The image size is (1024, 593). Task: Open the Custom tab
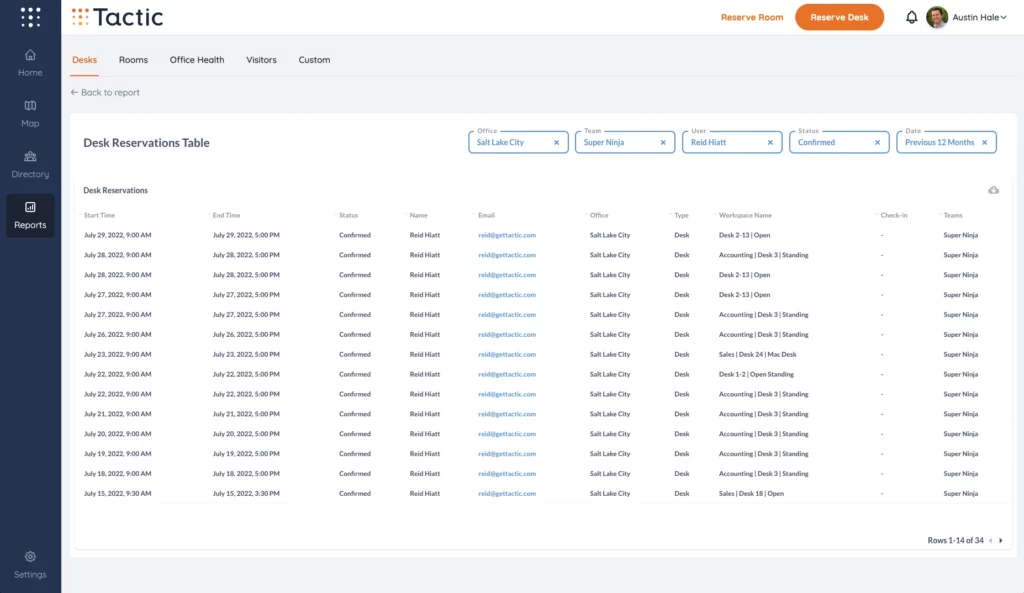pos(314,59)
